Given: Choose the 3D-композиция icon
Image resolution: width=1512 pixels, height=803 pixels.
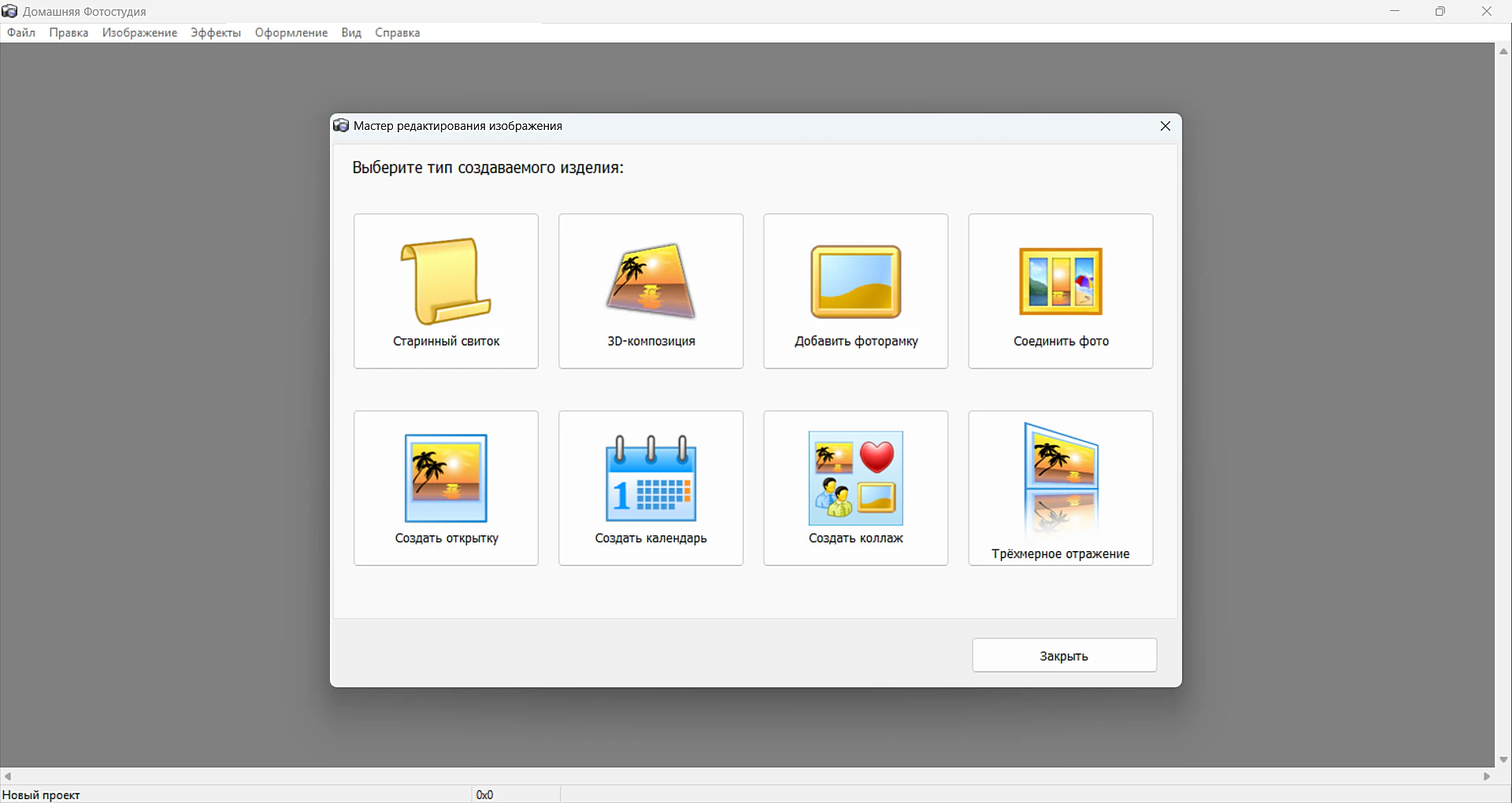Looking at the screenshot, I should point(650,281).
